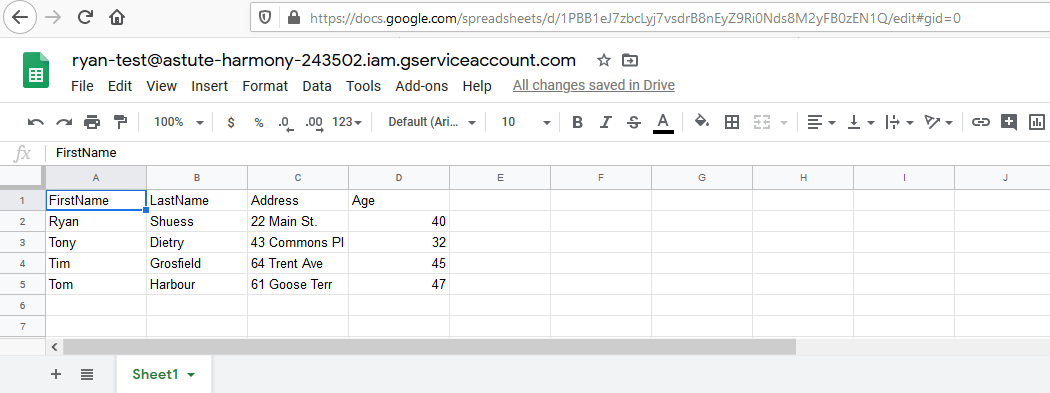Image resolution: width=1050 pixels, height=393 pixels.
Task: Toggle strikethrough formatting
Action: pyautogui.click(x=633, y=122)
